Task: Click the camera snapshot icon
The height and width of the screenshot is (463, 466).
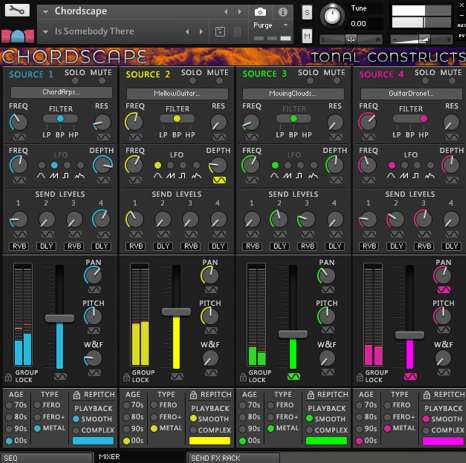Action: tap(260, 12)
